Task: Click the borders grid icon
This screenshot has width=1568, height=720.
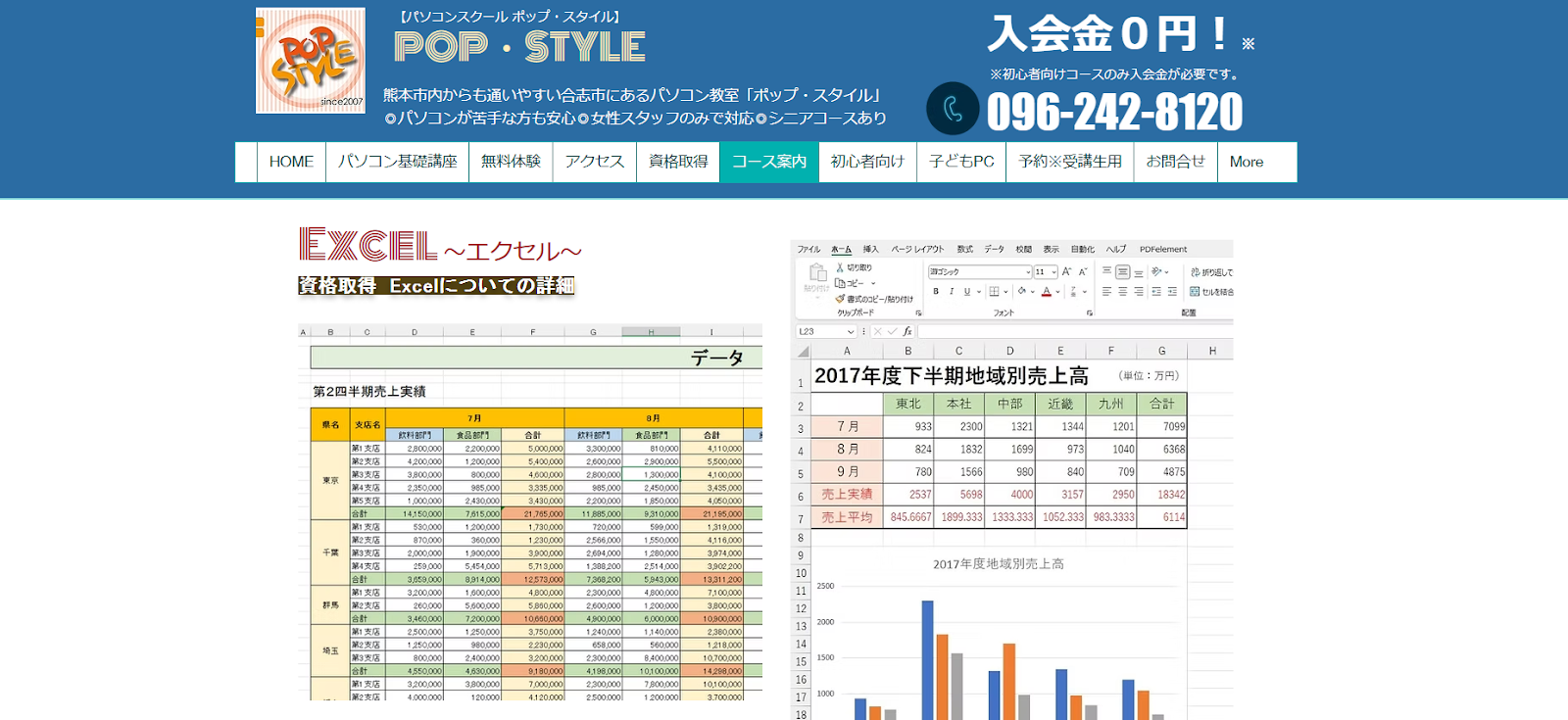Action: point(994,291)
